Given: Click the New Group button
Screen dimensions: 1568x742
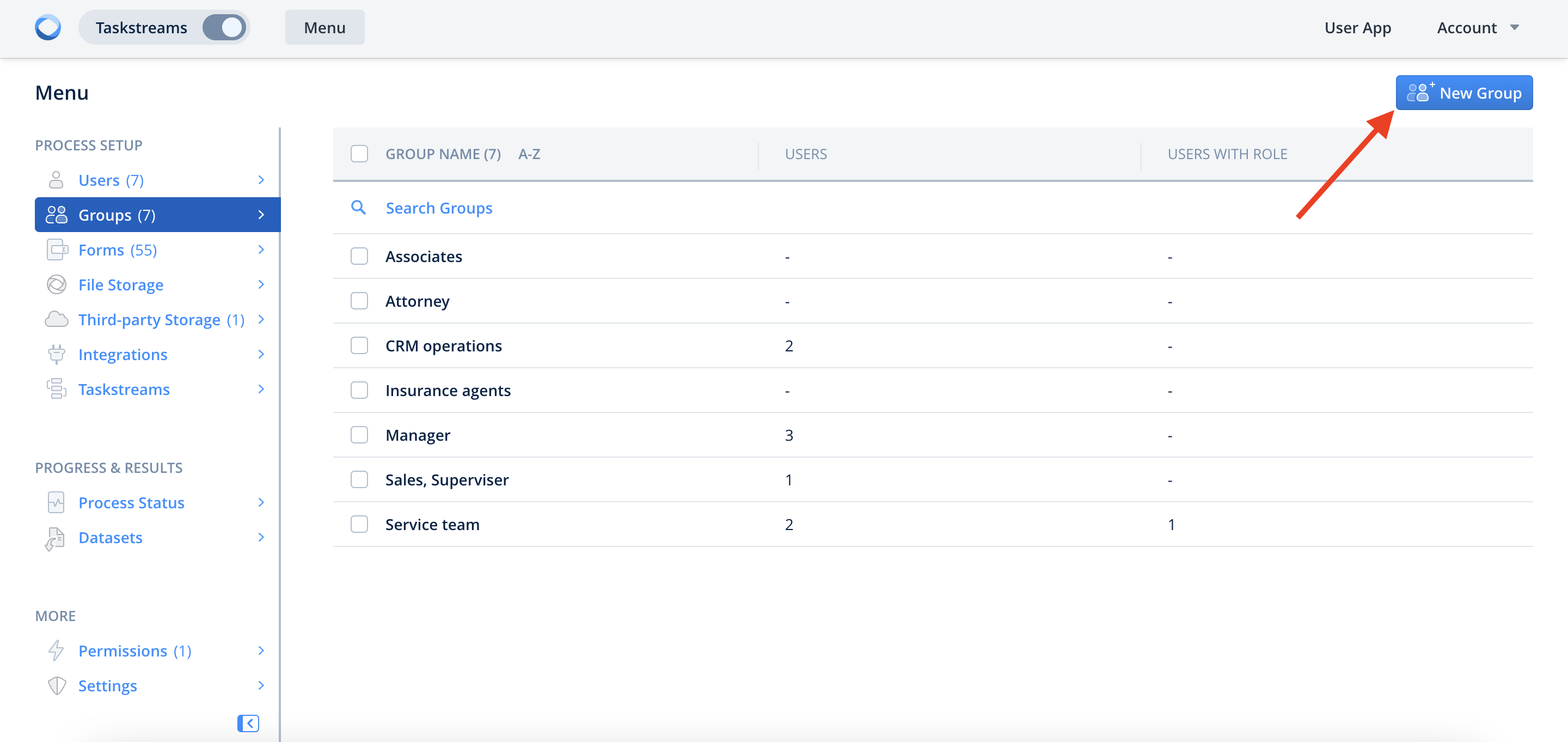Looking at the screenshot, I should (x=1463, y=93).
